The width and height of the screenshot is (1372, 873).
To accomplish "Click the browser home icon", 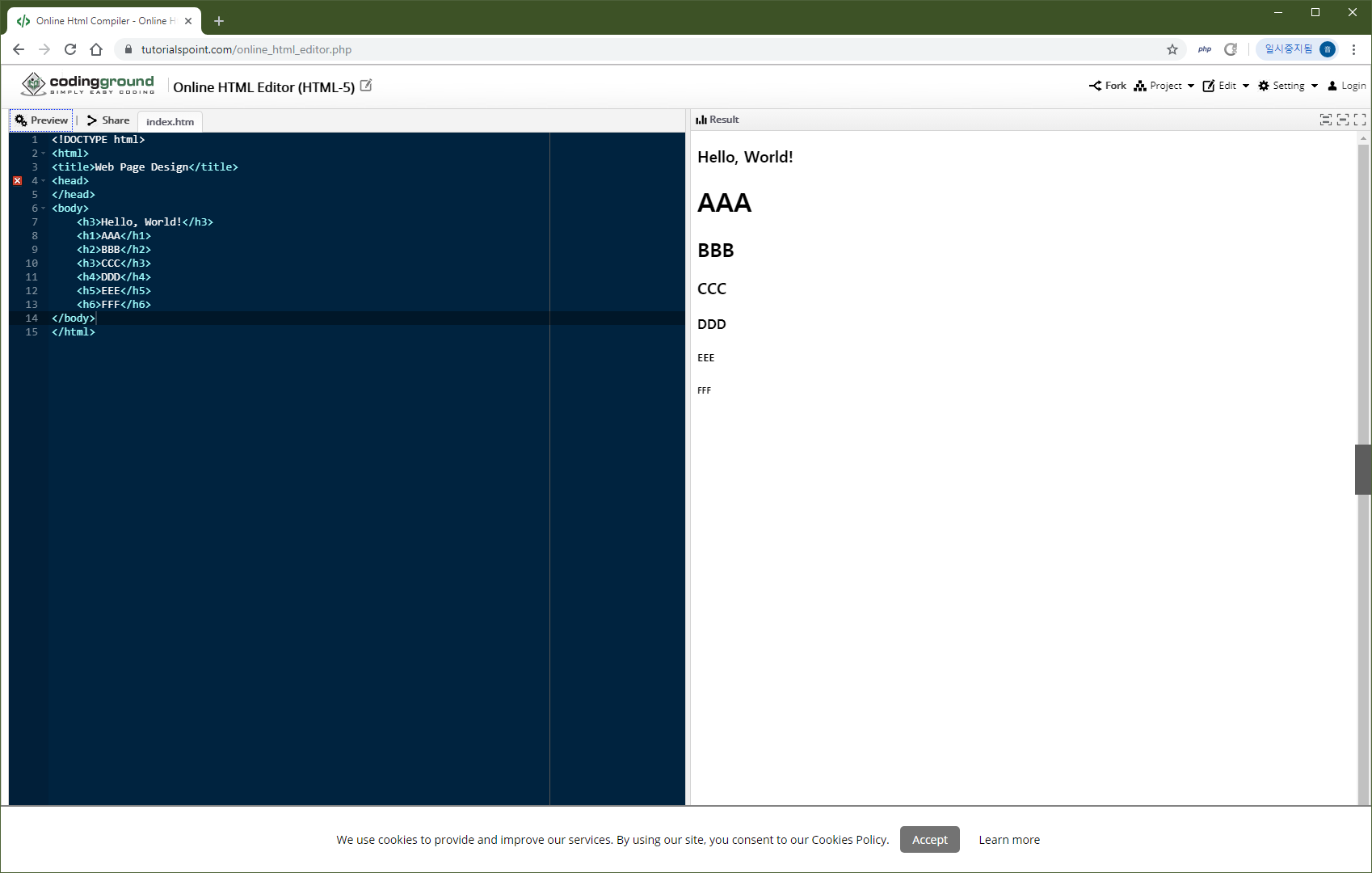I will coord(96,49).
